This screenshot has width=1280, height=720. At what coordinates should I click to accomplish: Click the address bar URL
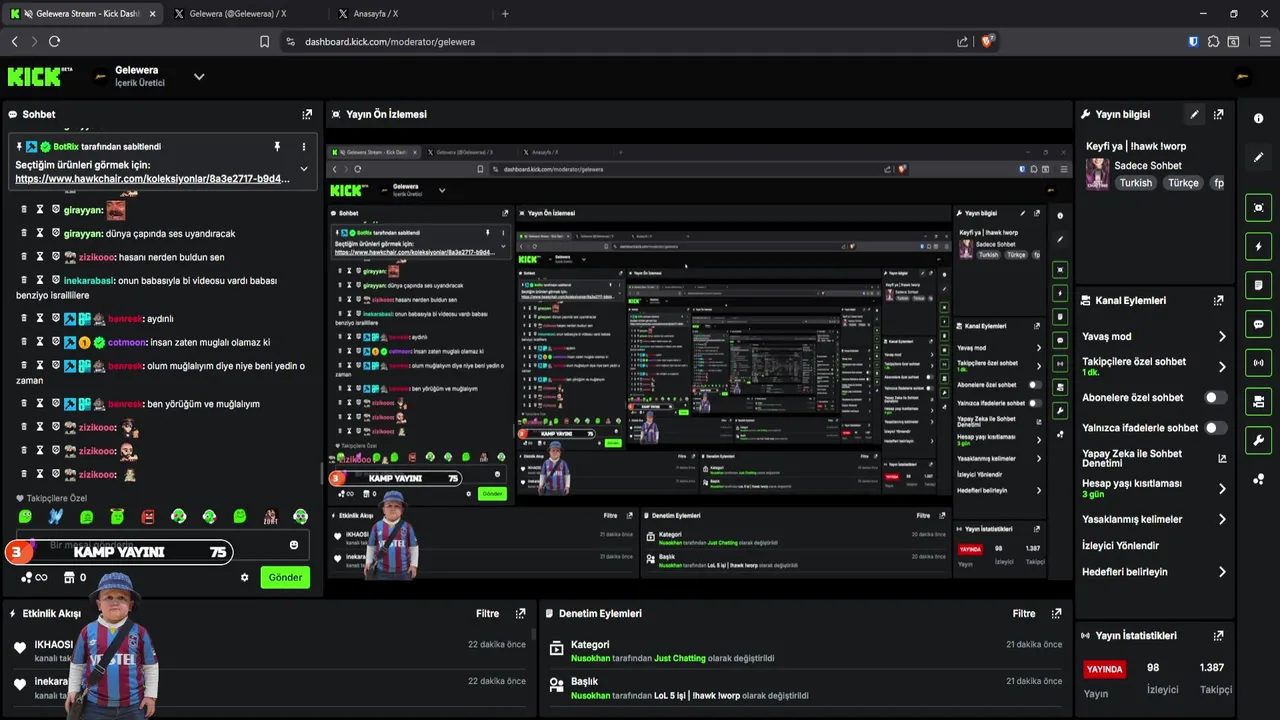390,42
